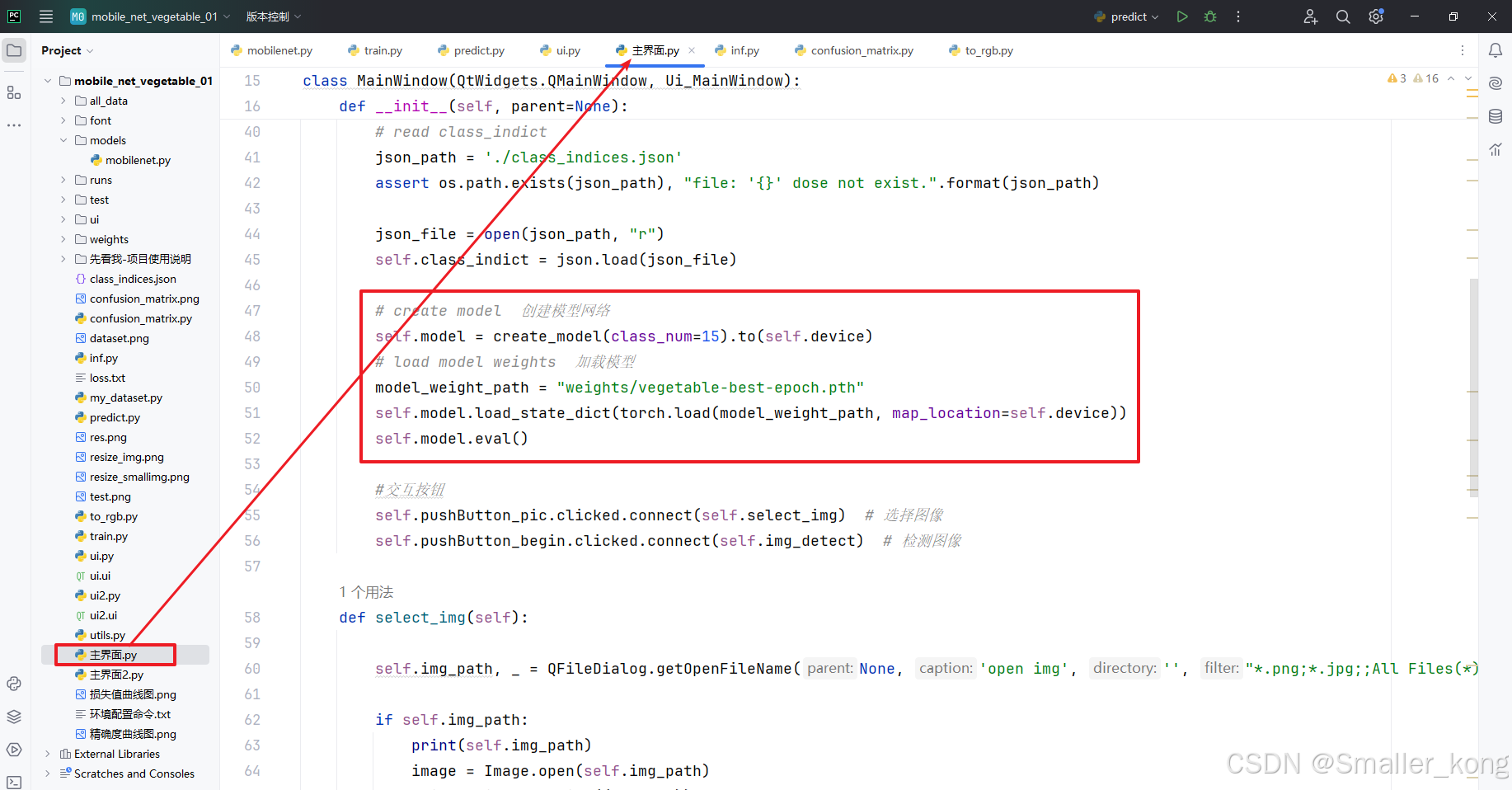
Task: Open AI Assistant swirl icon
Action: click(1496, 83)
